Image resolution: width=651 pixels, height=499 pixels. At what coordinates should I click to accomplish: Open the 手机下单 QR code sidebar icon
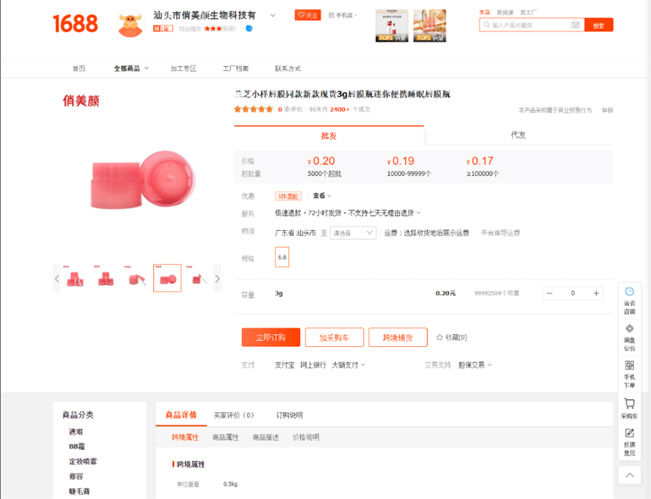pos(629,370)
